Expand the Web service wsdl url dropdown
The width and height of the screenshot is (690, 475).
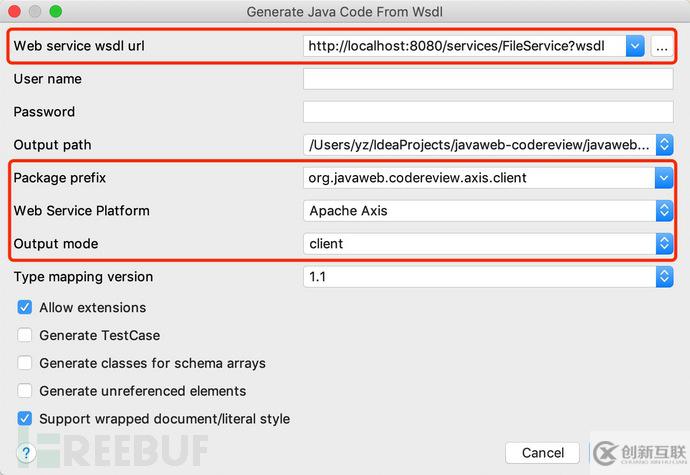coord(635,46)
